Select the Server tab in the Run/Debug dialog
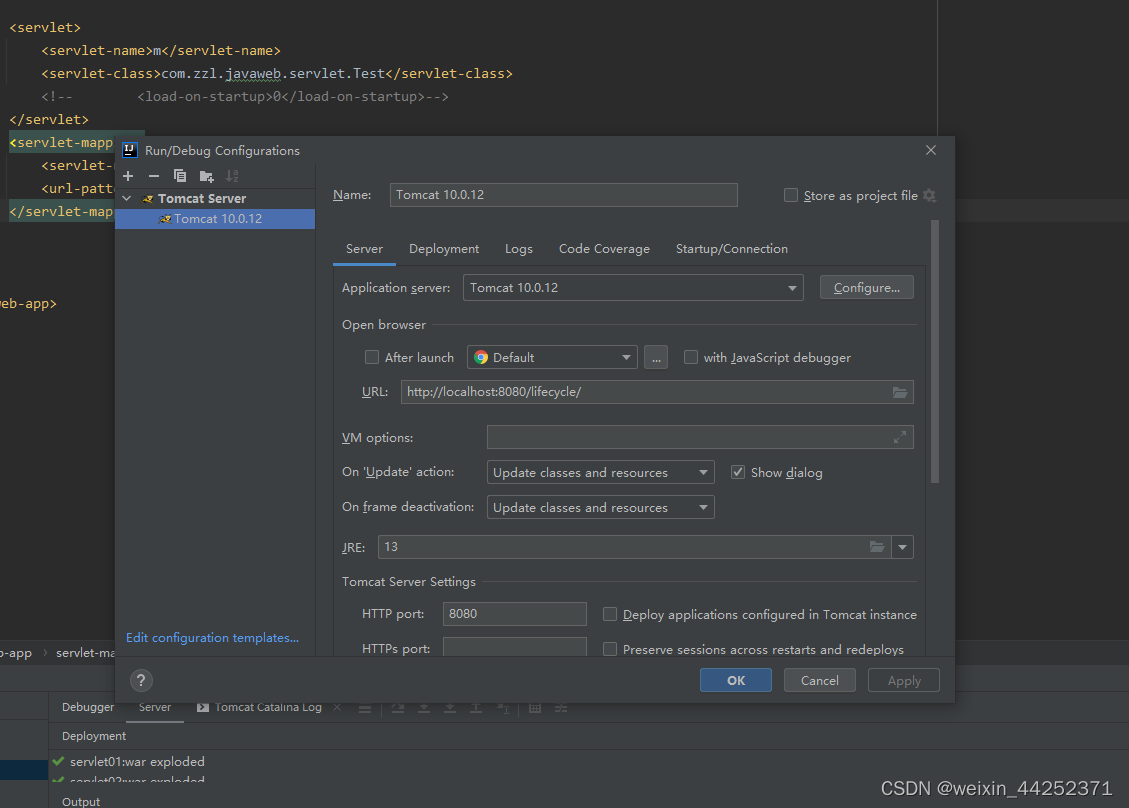 [x=364, y=248]
